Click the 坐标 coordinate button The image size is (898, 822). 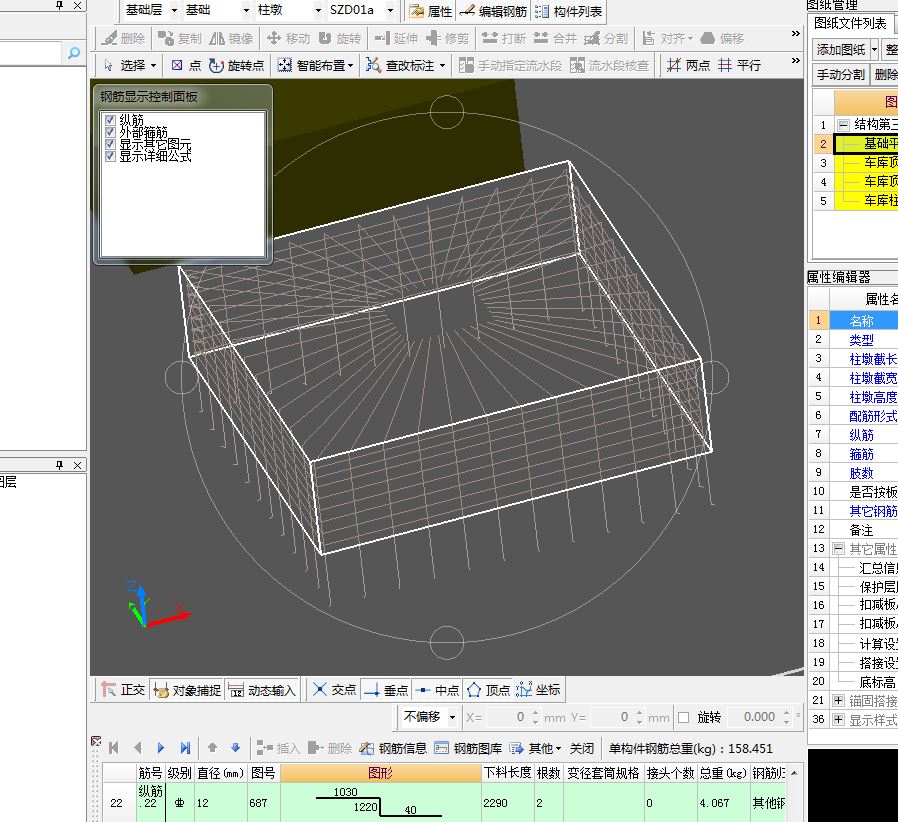[x=539, y=690]
